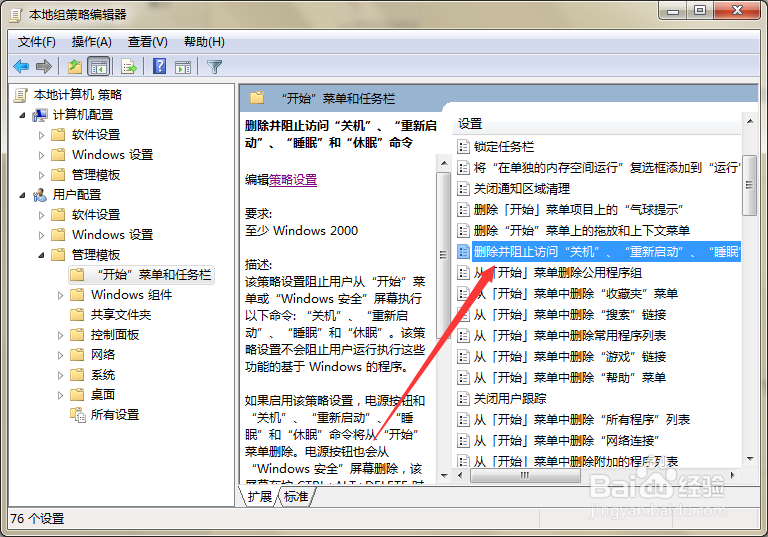Viewport: 768px width, 537px height.
Task: Click the Filter funnel toolbar icon
Action: point(215,67)
